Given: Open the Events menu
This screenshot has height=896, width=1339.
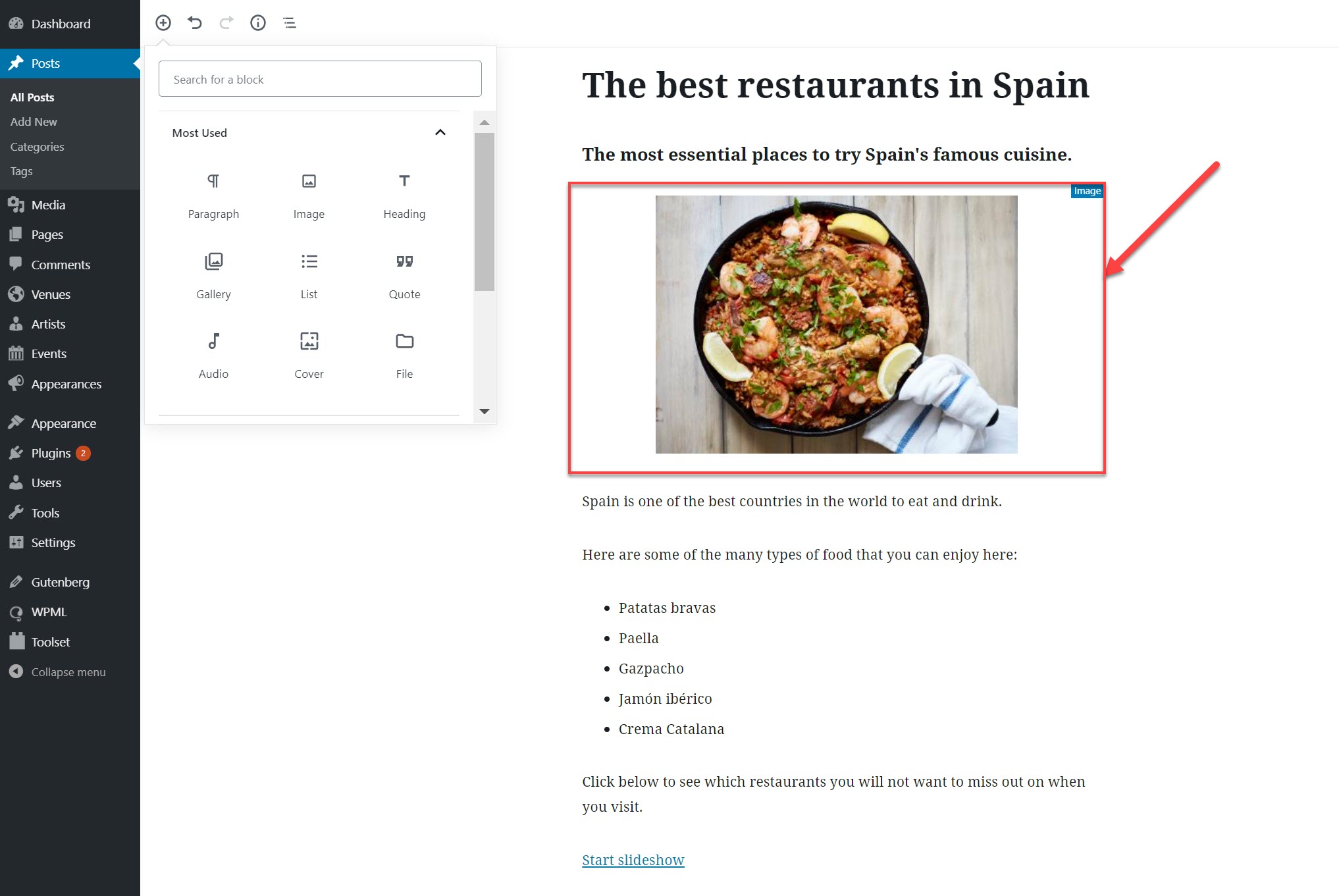Looking at the screenshot, I should coord(70,354).
